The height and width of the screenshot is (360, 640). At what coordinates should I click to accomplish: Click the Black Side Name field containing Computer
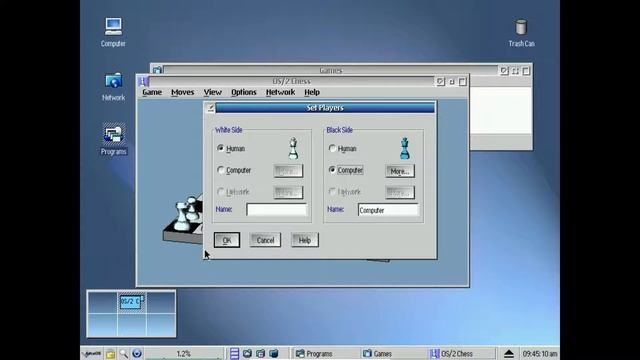(388, 210)
